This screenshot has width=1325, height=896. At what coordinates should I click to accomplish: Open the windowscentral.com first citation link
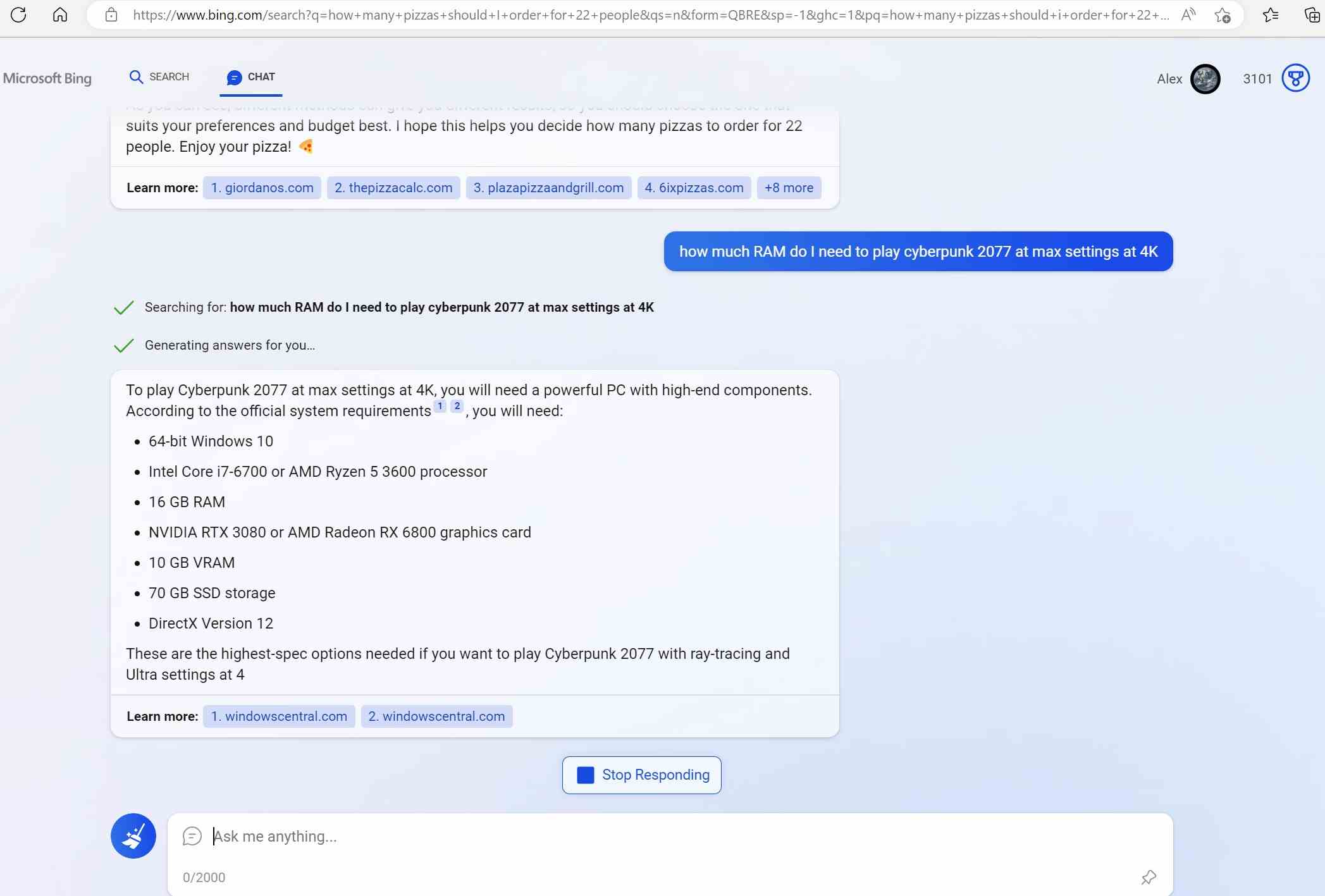278,716
